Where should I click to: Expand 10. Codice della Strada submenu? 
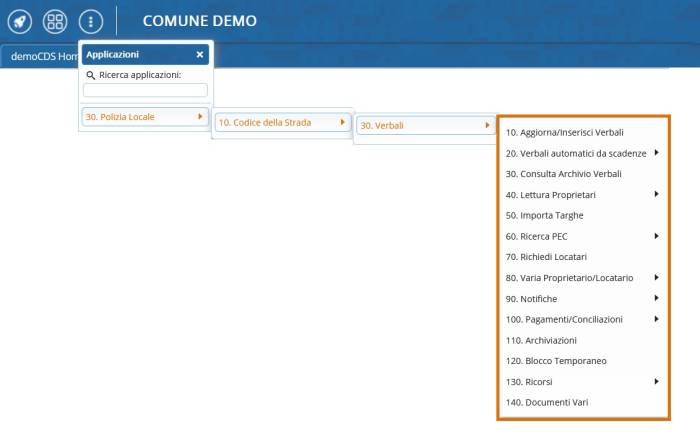(x=282, y=123)
